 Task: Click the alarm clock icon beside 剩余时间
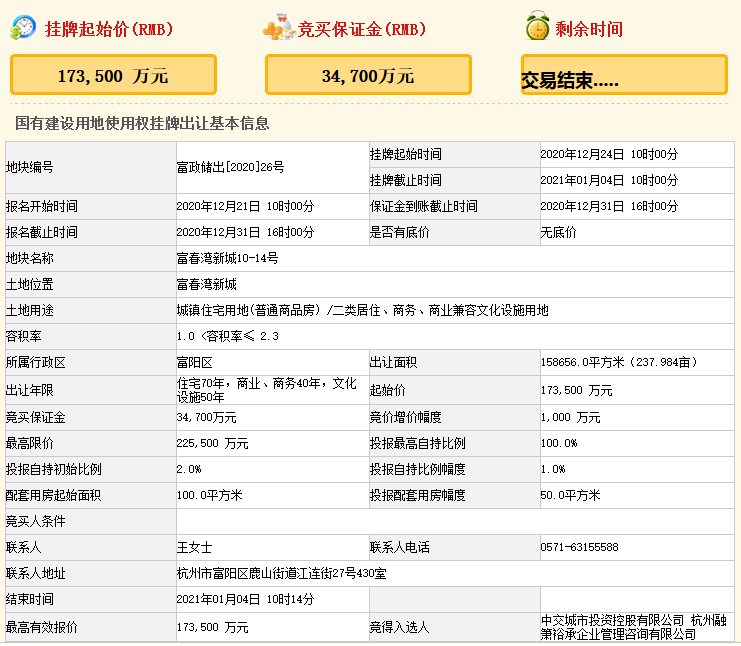click(x=537, y=28)
